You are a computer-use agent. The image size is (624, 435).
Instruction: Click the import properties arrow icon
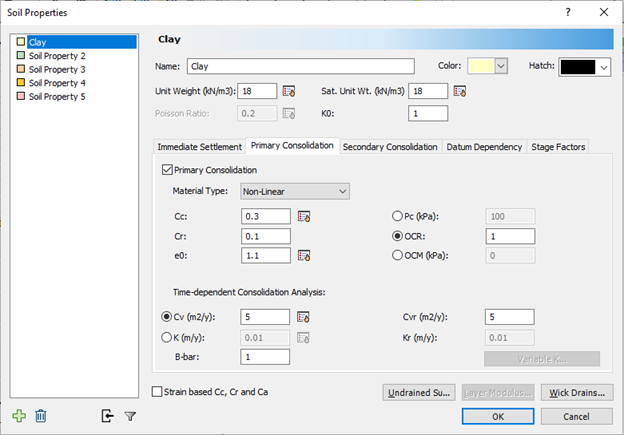107,416
